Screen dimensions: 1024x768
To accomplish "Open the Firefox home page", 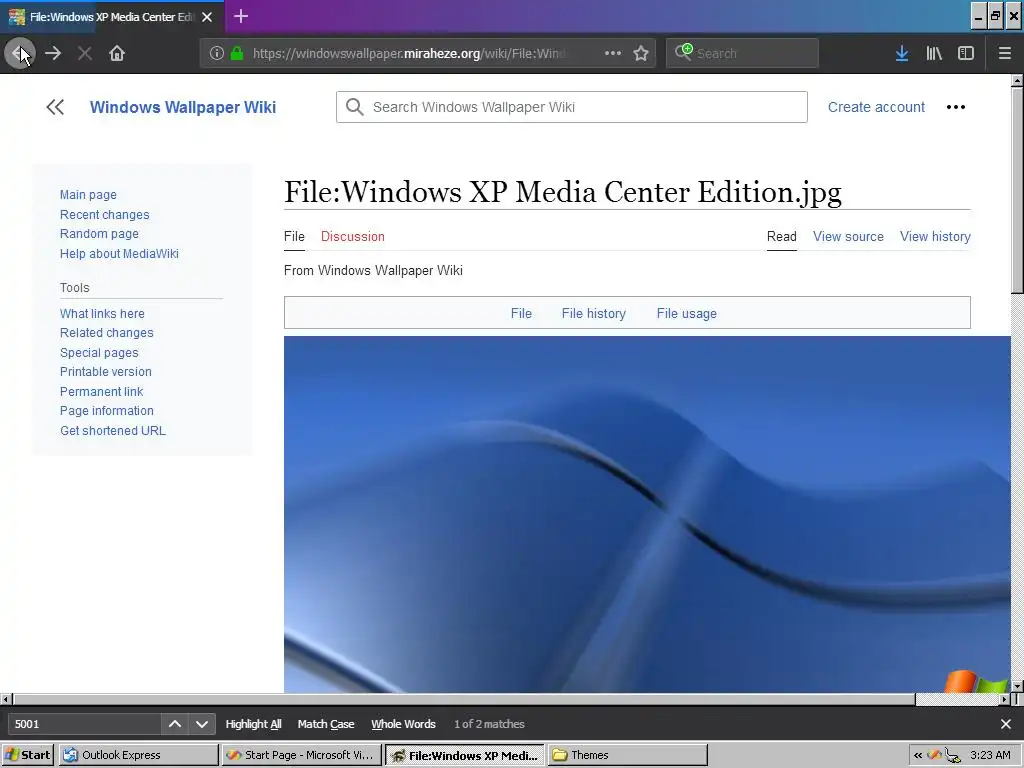I will click(x=117, y=53).
